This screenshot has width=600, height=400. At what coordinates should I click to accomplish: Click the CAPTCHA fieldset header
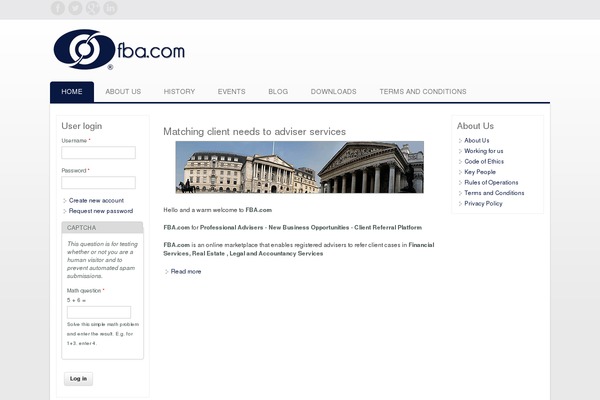[102, 227]
